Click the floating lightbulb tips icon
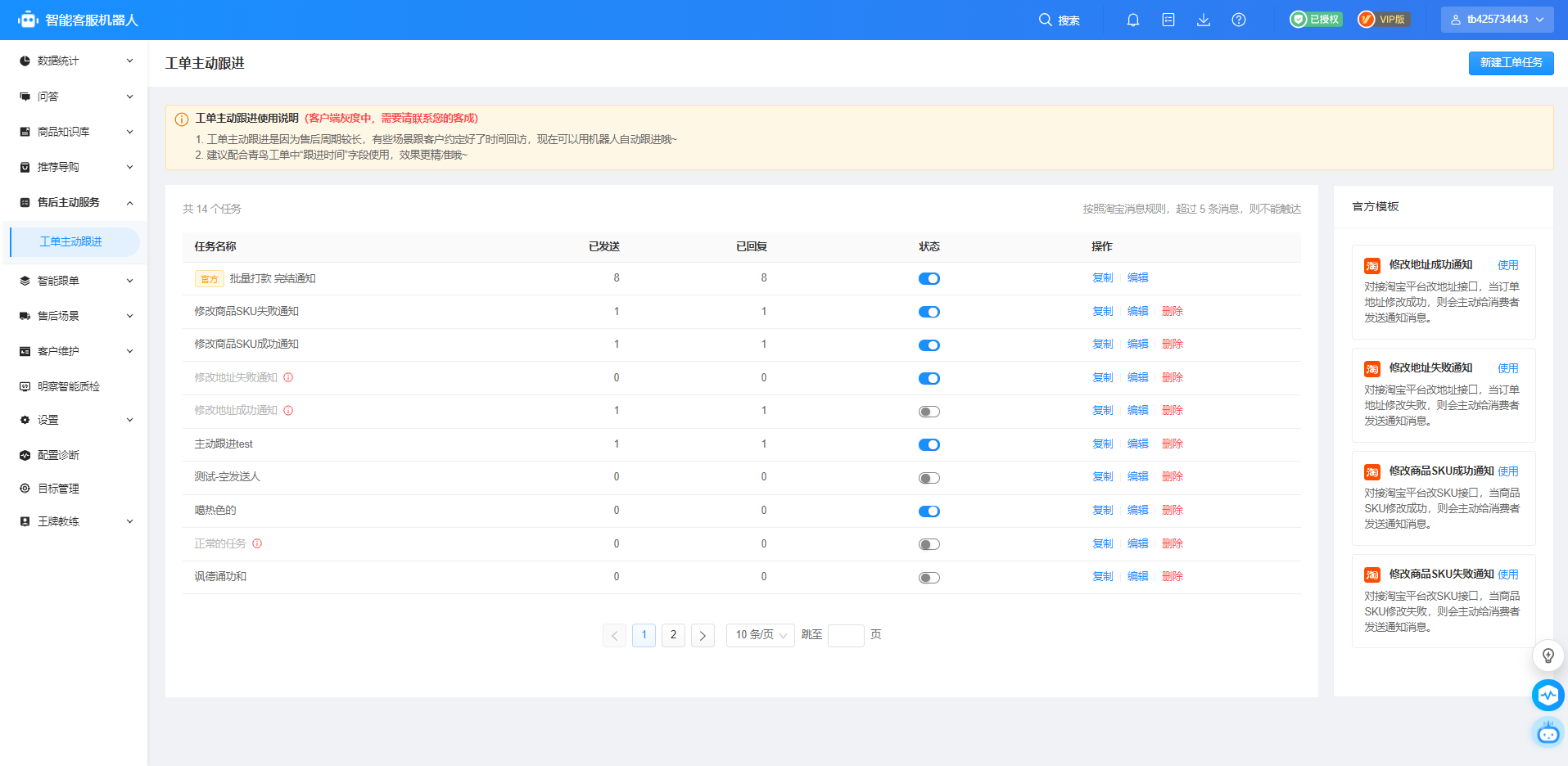The image size is (1568, 766). pos(1548,656)
